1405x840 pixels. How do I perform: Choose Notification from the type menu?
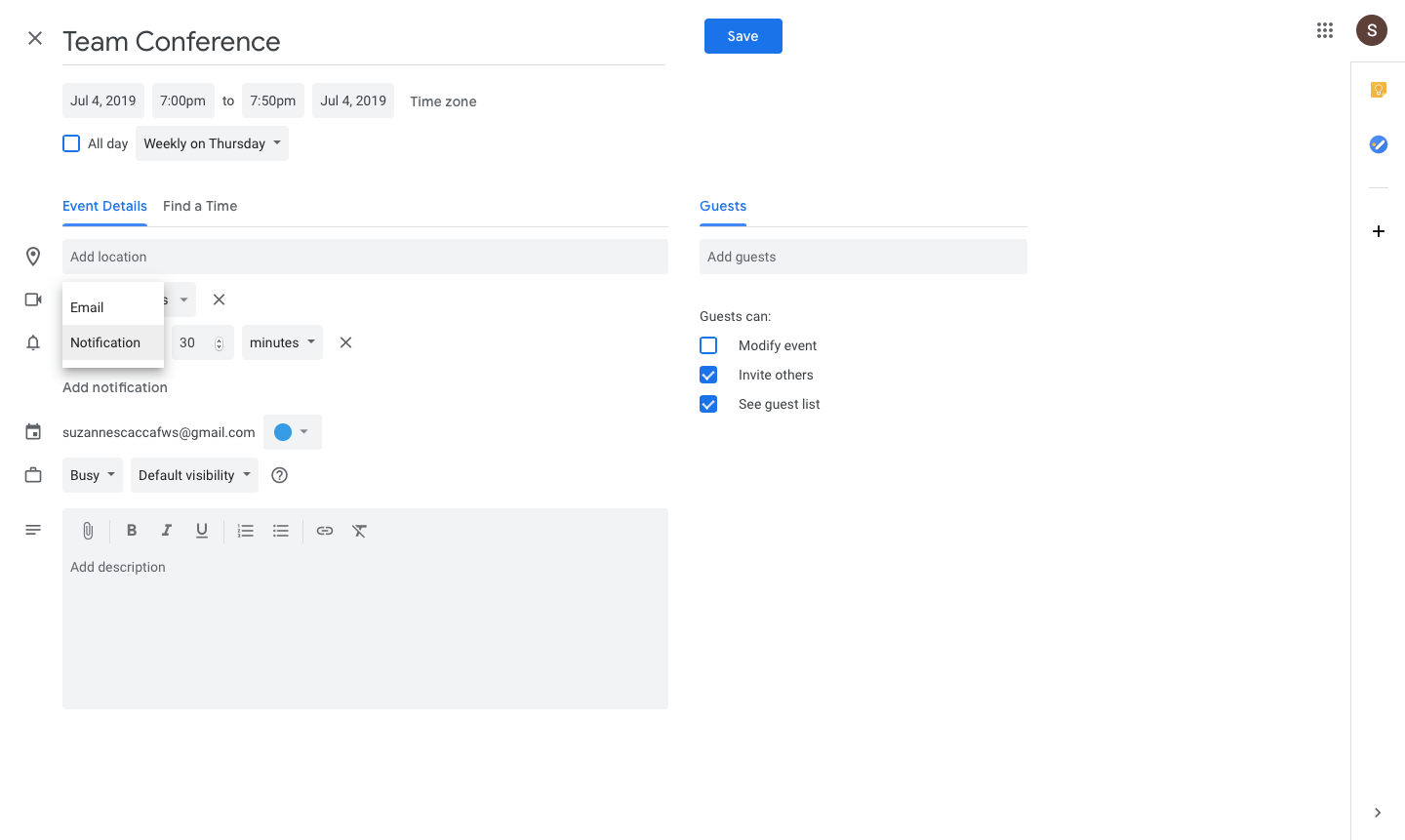(x=113, y=342)
